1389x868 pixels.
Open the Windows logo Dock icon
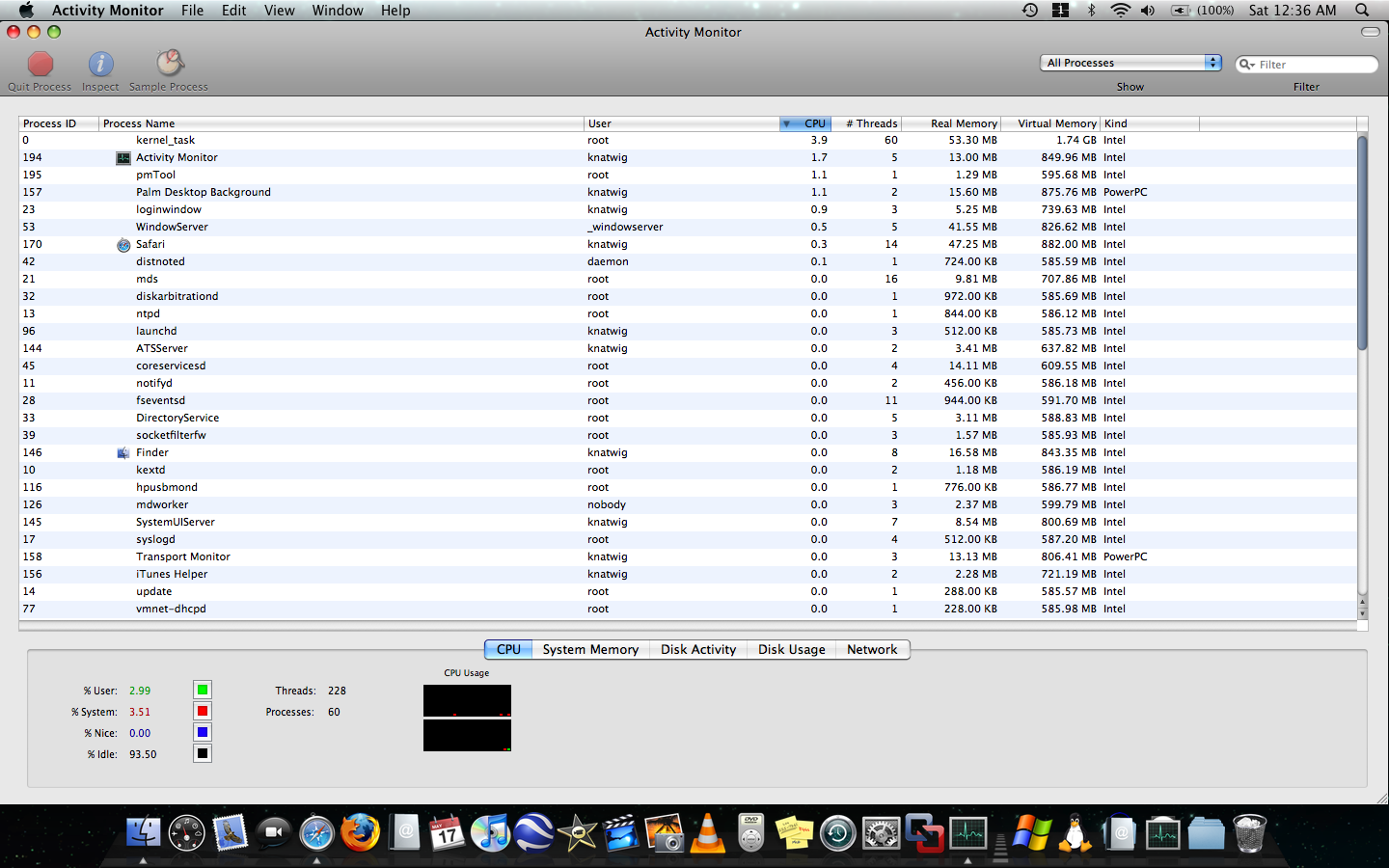point(1031,832)
